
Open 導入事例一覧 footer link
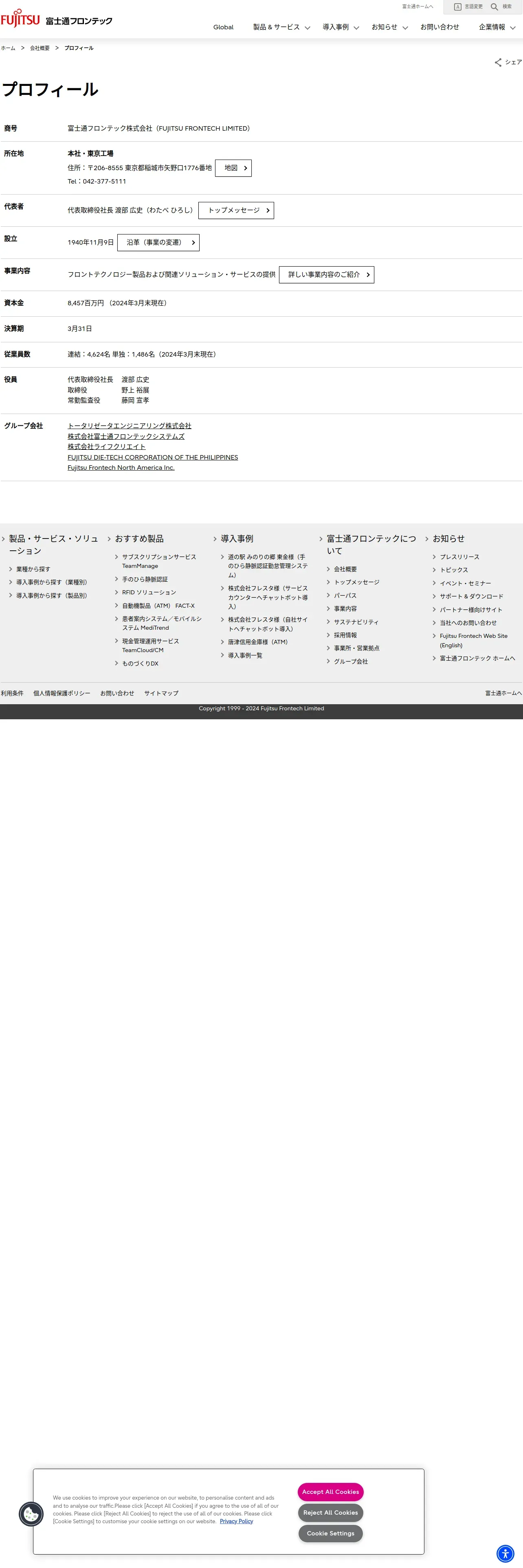click(x=245, y=655)
